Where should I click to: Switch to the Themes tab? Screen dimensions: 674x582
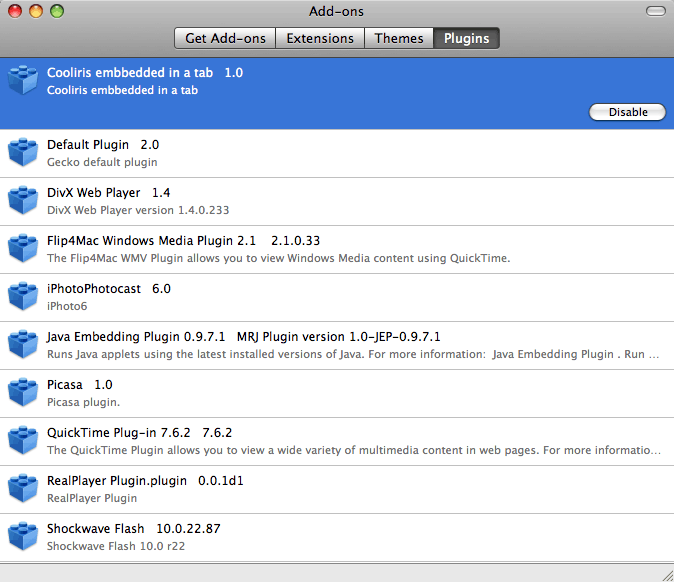tap(399, 38)
